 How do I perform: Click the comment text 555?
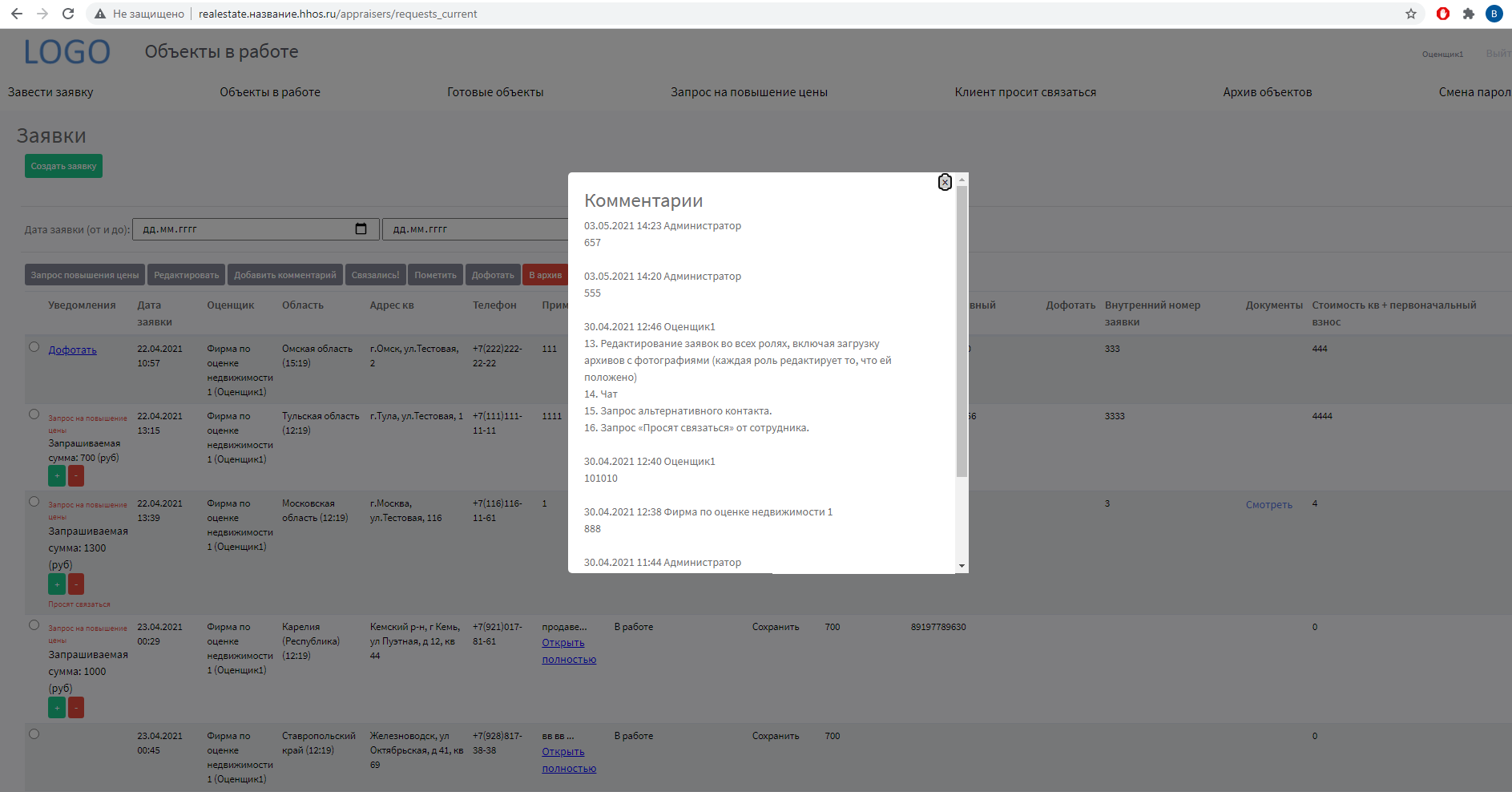click(592, 293)
